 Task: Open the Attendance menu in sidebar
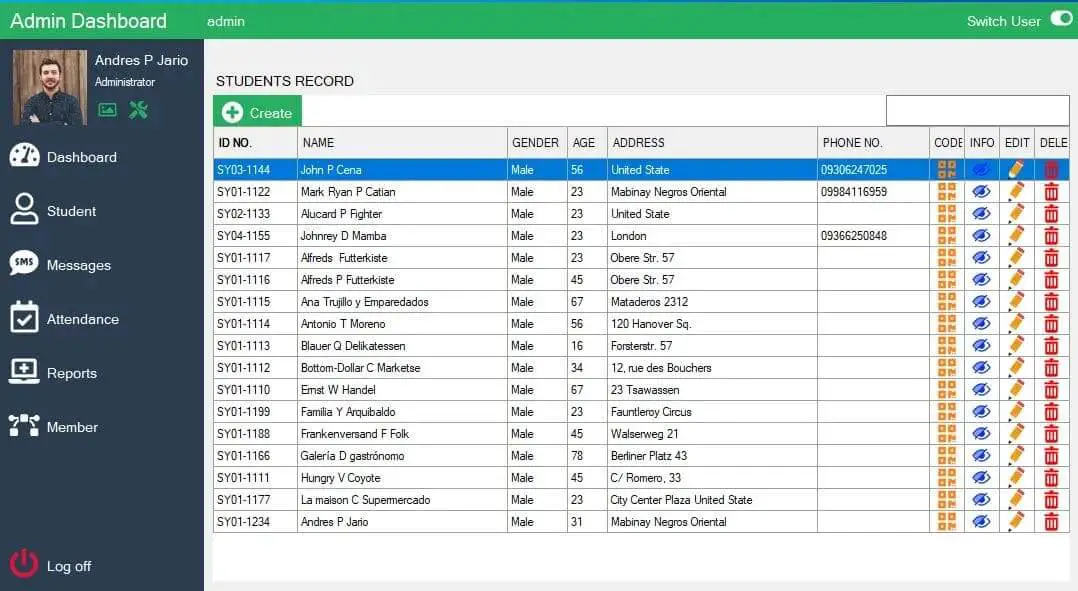[x=82, y=319]
